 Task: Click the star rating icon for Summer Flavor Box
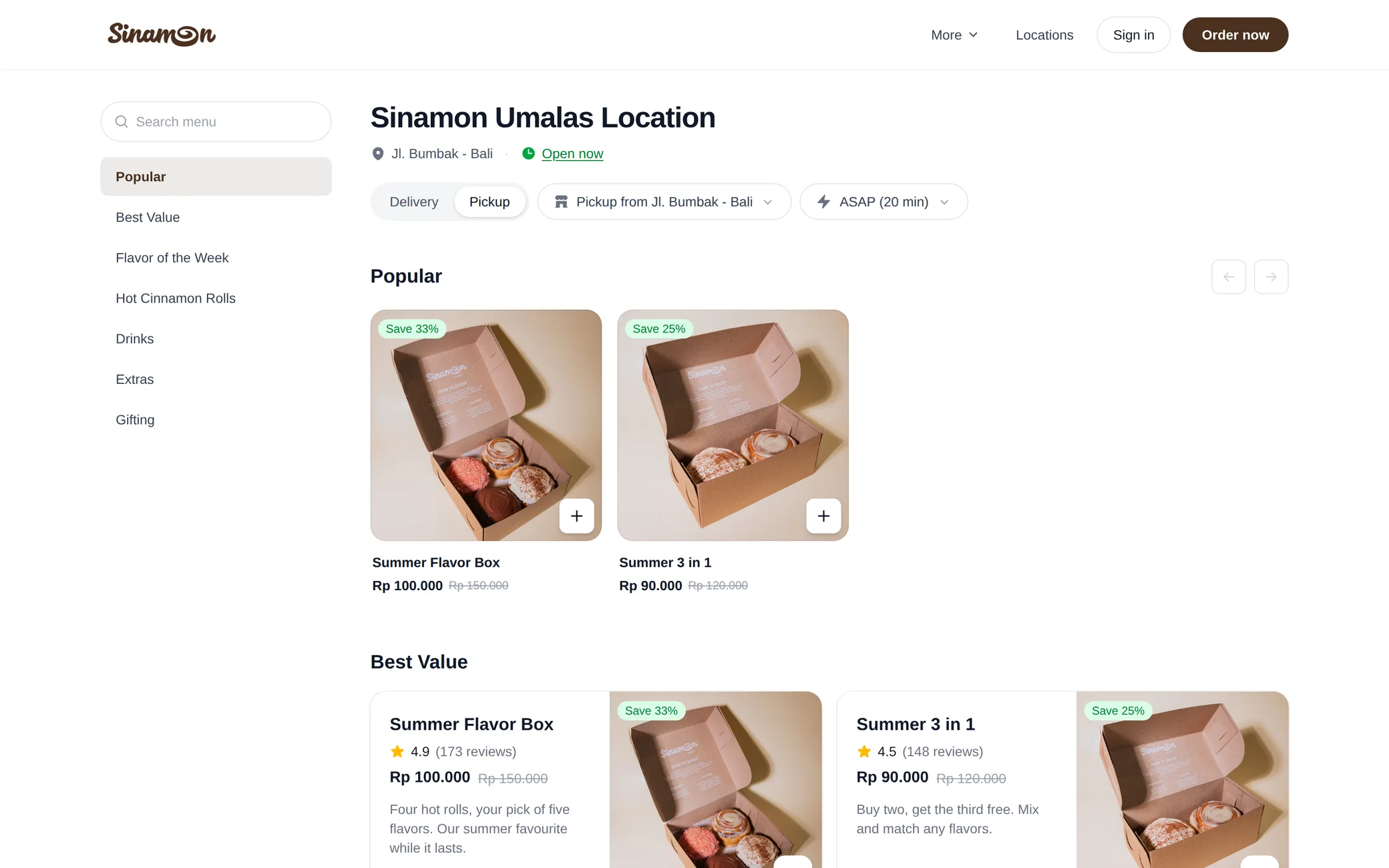point(397,751)
